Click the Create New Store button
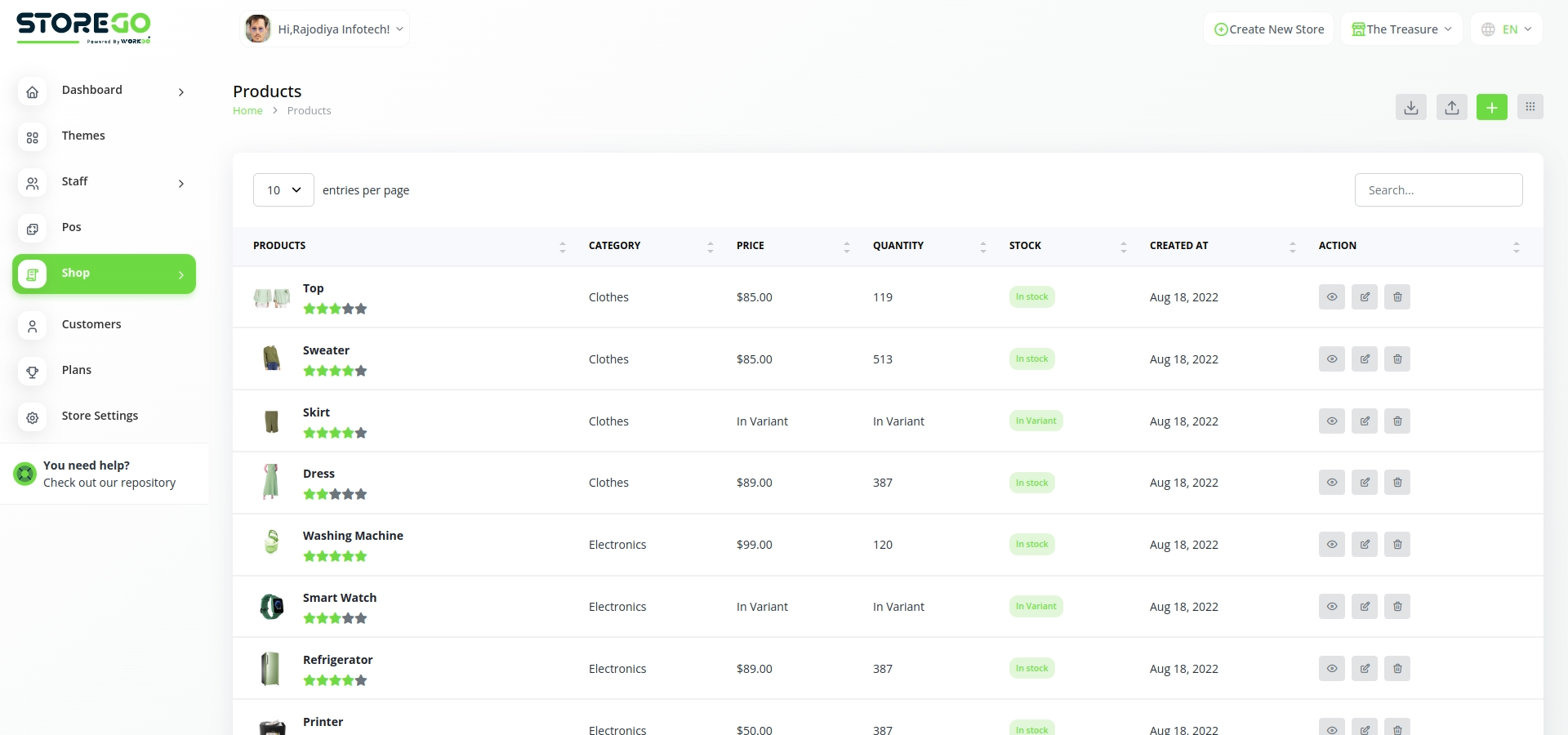Image resolution: width=1568 pixels, height=735 pixels. [x=1268, y=29]
